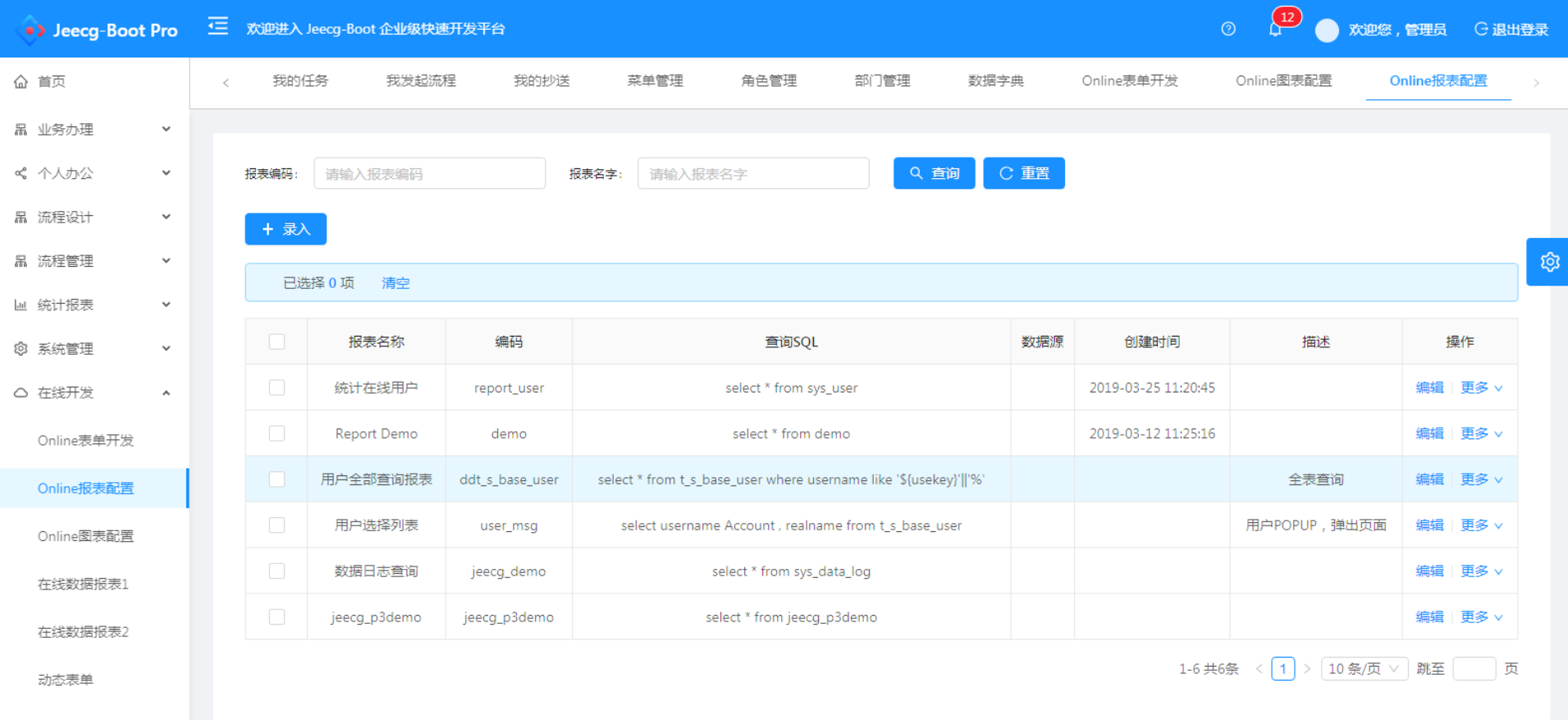Open 更多 dropdown for 统计在线用户 row
The width and height of the screenshot is (1568, 720).
[x=1481, y=388]
